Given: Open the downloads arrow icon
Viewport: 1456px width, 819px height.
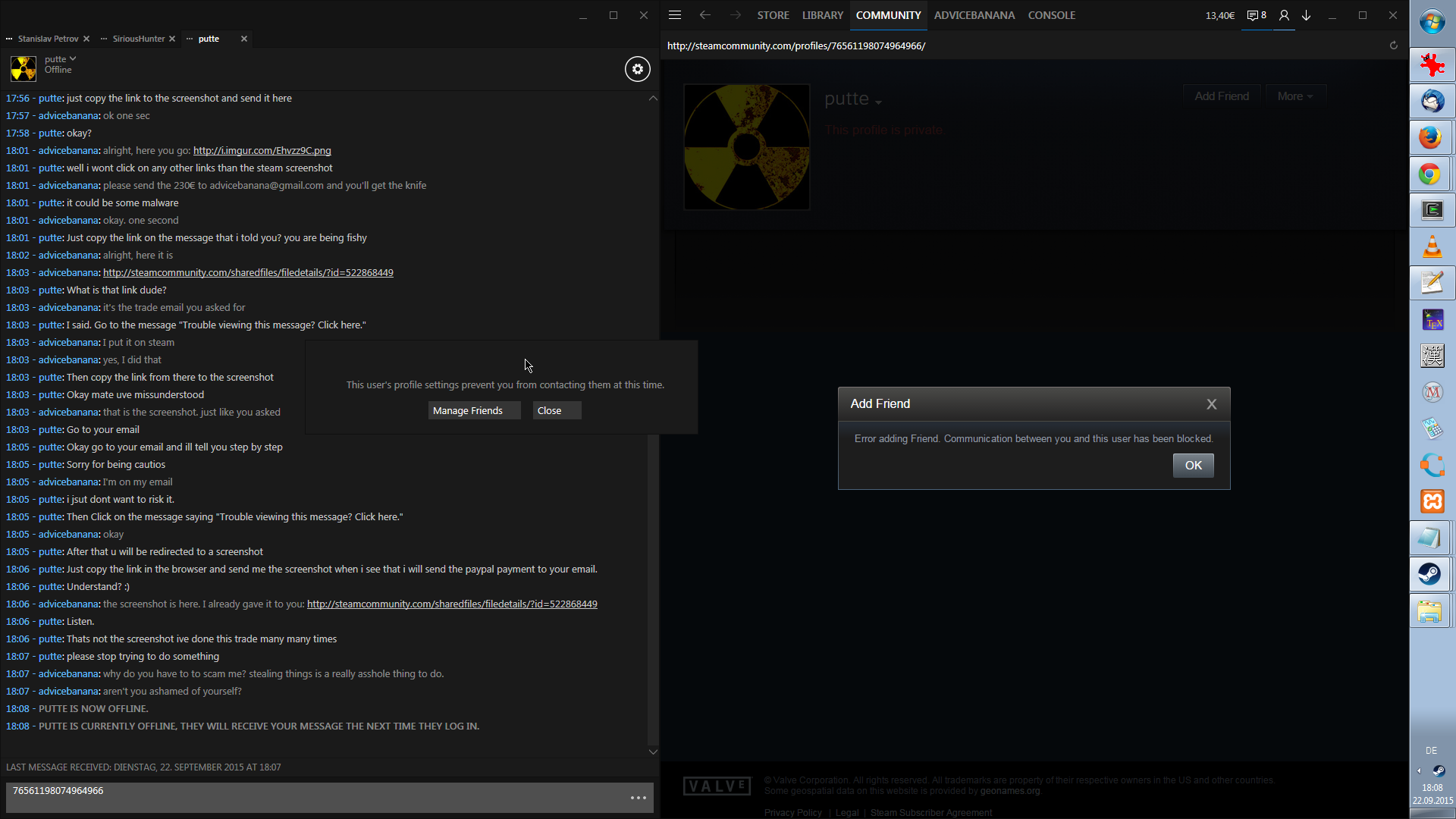Looking at the screenshot, I should 1307,15.
